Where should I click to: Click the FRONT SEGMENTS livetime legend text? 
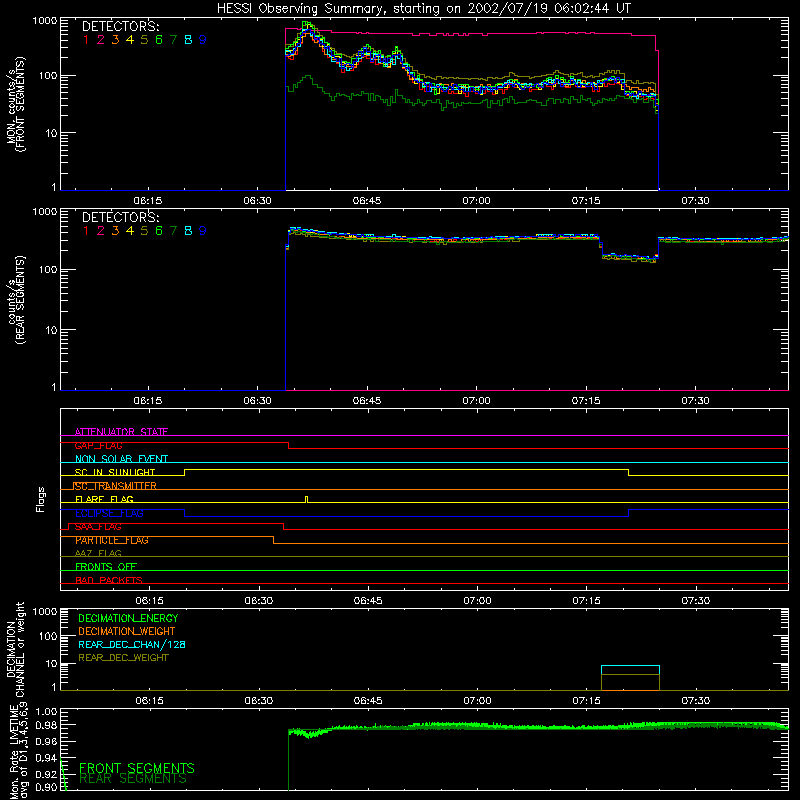pos(137,768)
